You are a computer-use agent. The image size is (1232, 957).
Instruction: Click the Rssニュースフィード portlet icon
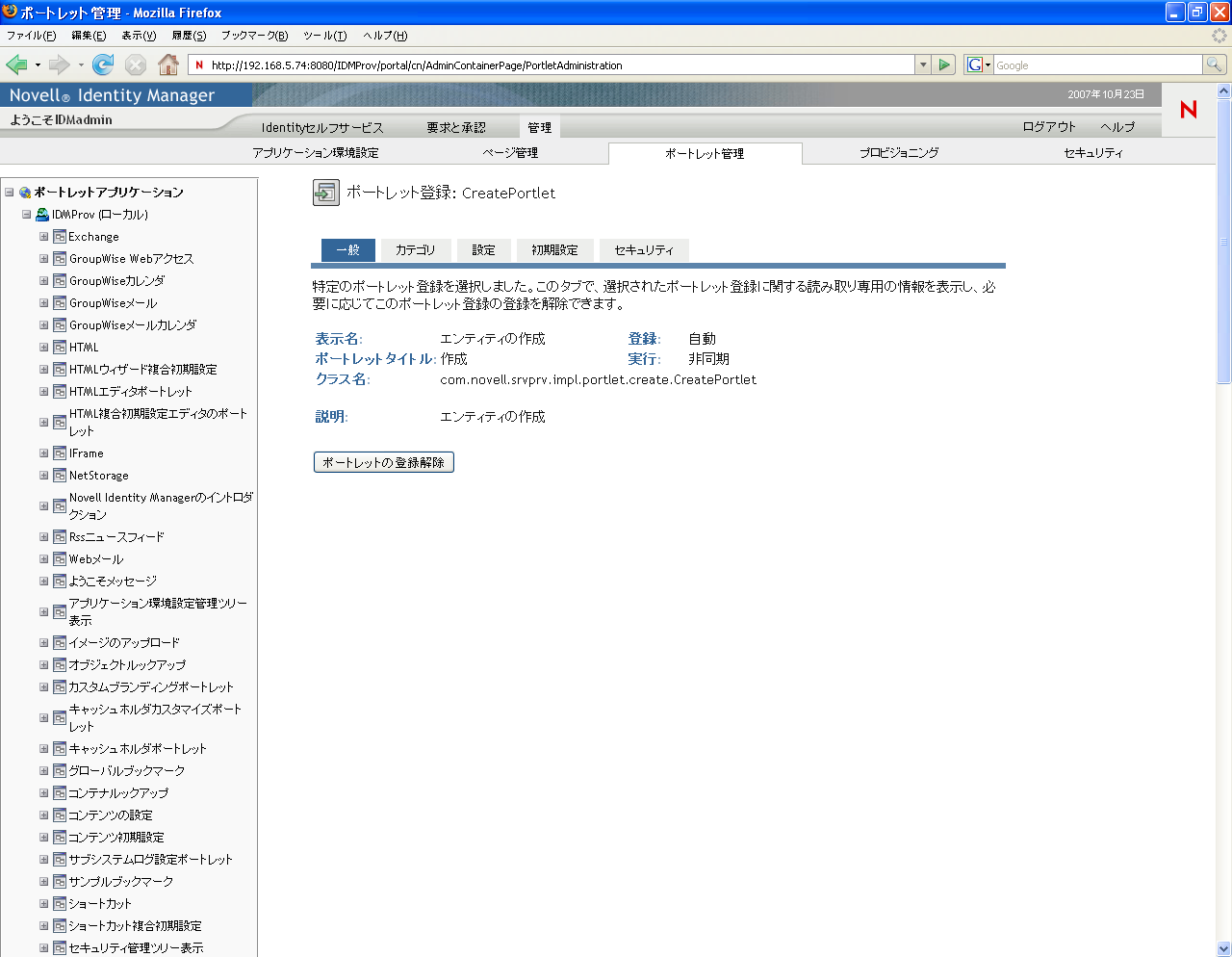point(60,537)
